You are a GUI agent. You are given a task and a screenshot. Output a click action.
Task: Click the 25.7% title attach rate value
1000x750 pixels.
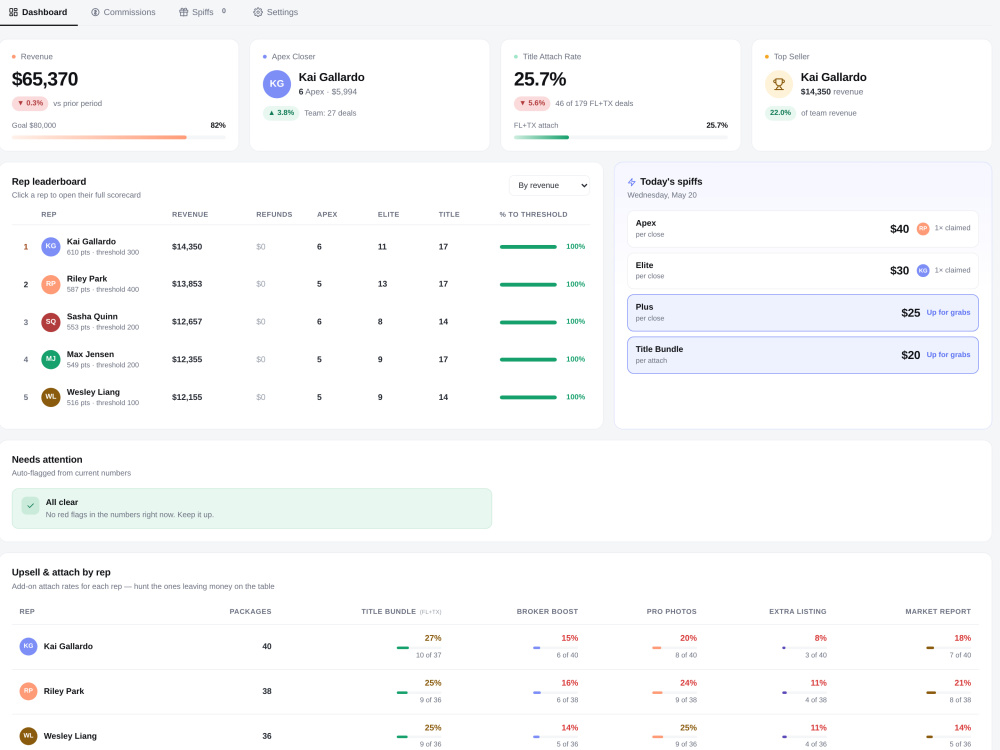540,80
